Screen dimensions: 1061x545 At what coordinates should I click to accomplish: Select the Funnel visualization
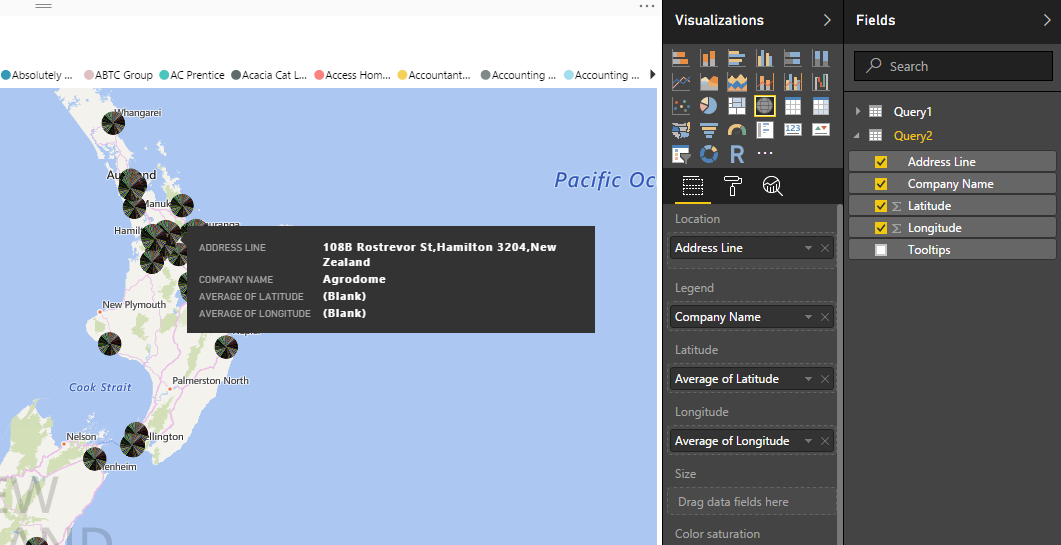[x=708, y=129]
